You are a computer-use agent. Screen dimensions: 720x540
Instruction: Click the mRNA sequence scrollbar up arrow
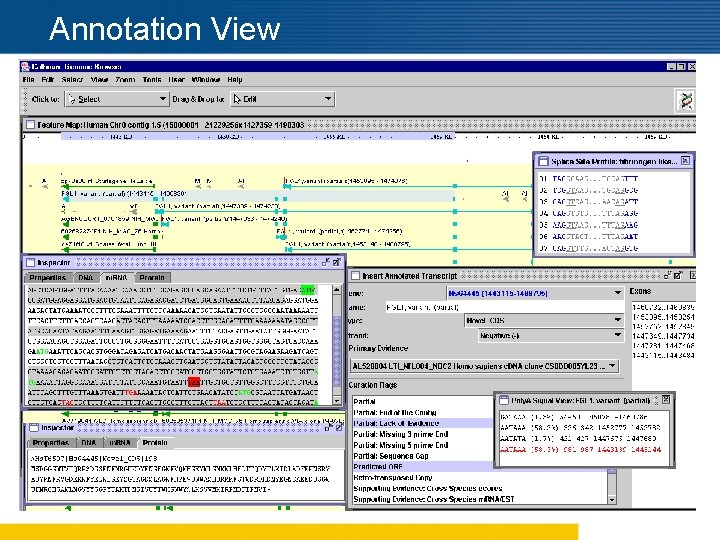[337, 289]
